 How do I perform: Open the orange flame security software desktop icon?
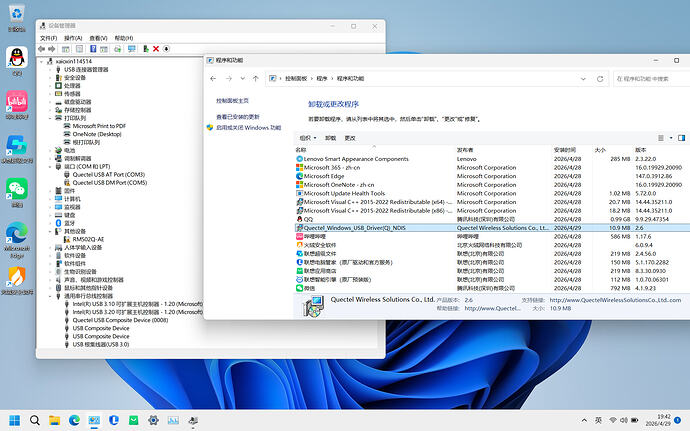[x=17, y=280]
